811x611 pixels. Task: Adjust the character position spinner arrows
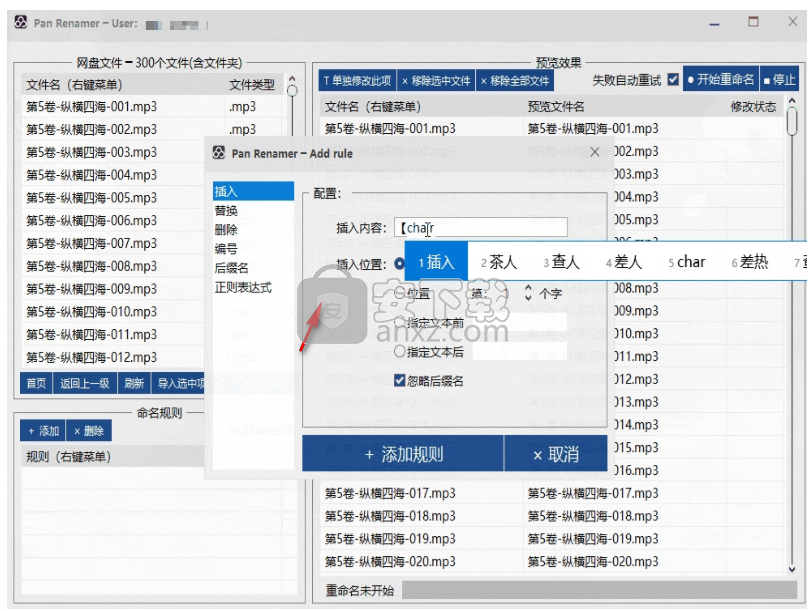tap(528, 293)
